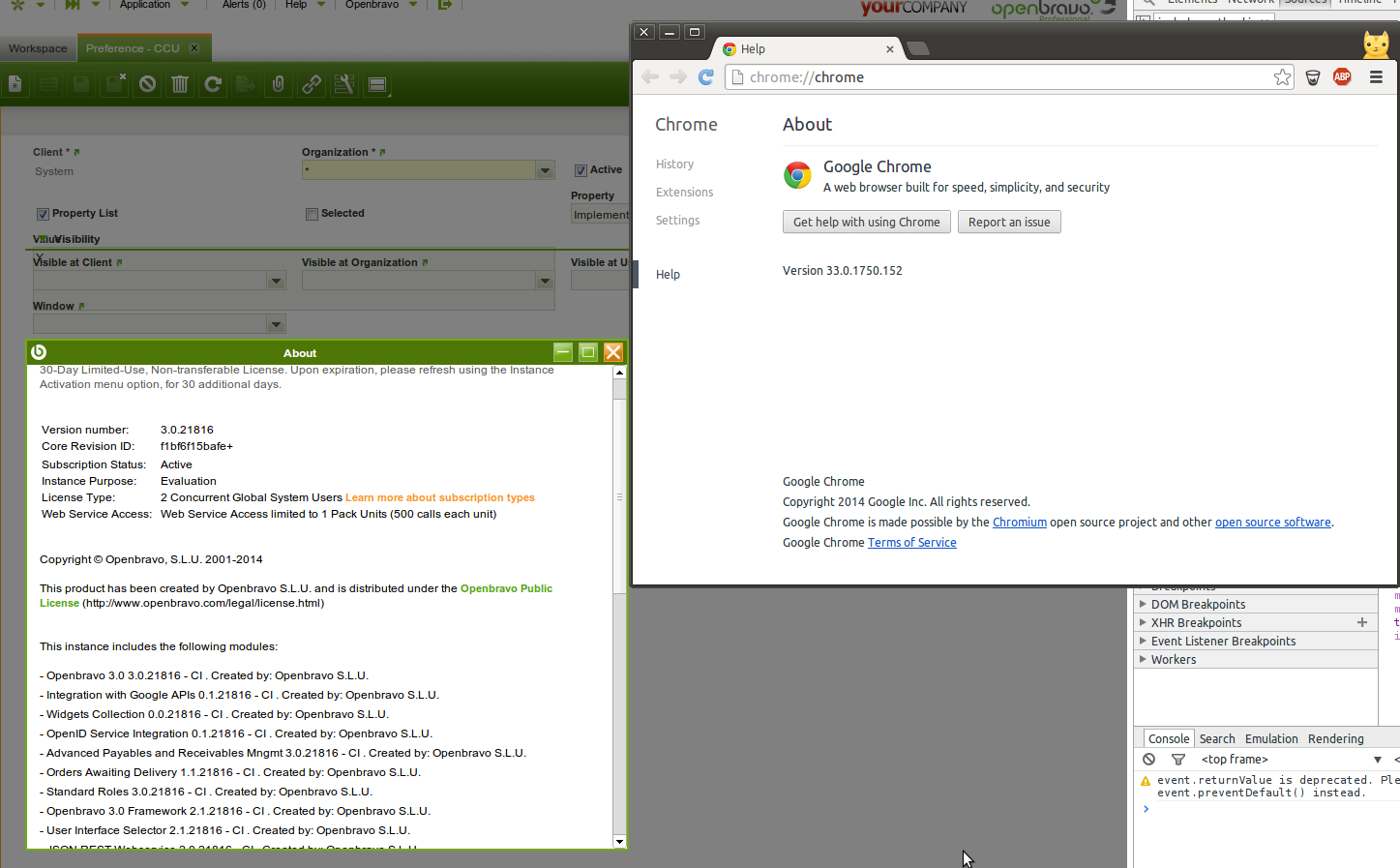Screen dimensions: 1400x868
Task: Click the Quick Launch fast-forward icon
Action: tap(73, 5)
